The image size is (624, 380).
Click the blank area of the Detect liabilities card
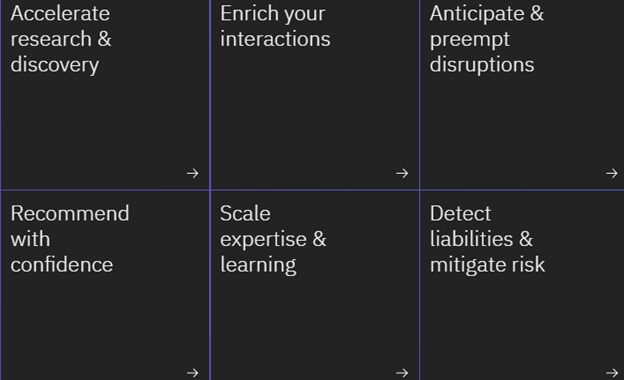pos(522,322)
